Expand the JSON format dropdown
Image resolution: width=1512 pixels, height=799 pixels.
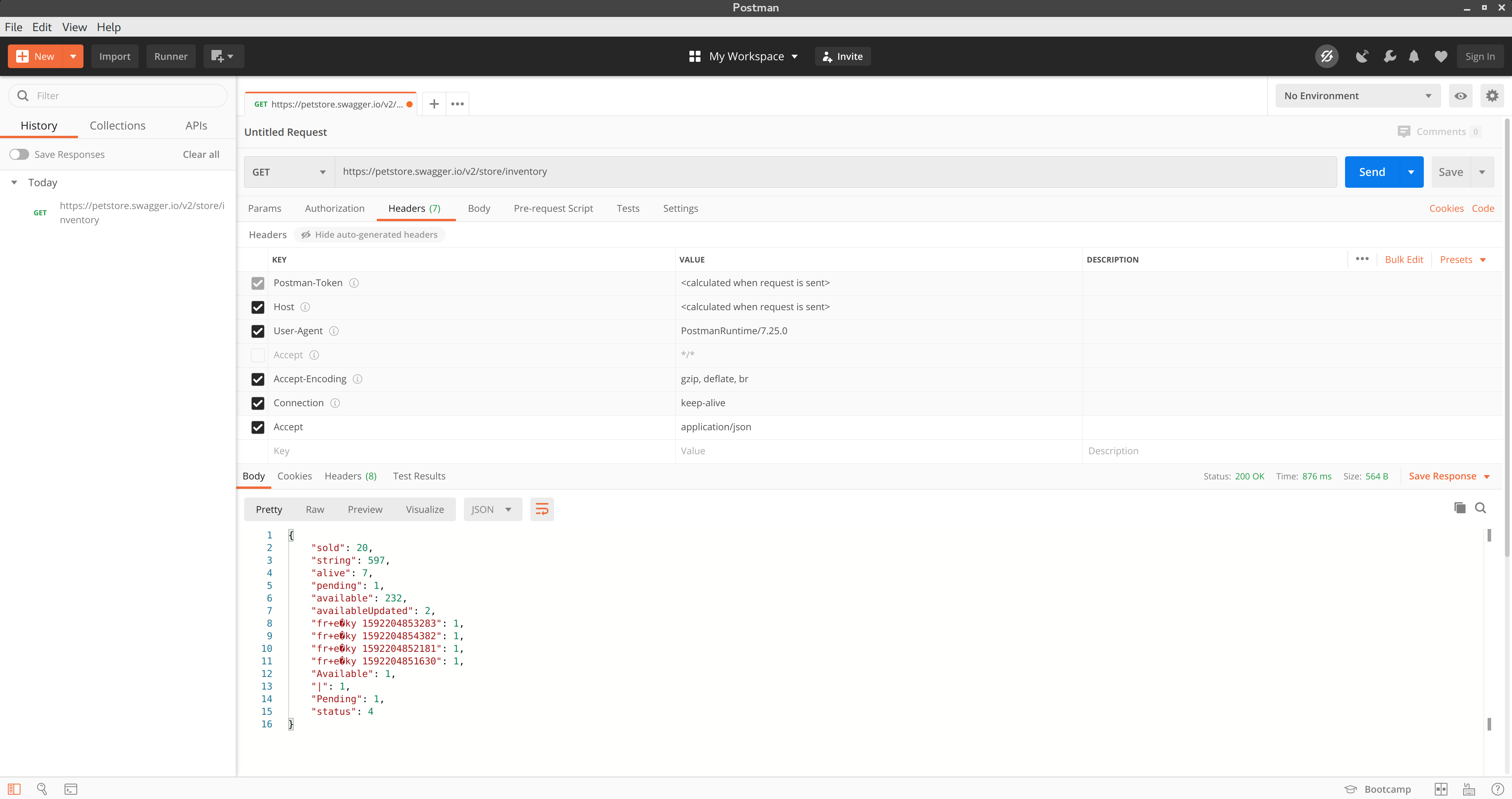492,509
